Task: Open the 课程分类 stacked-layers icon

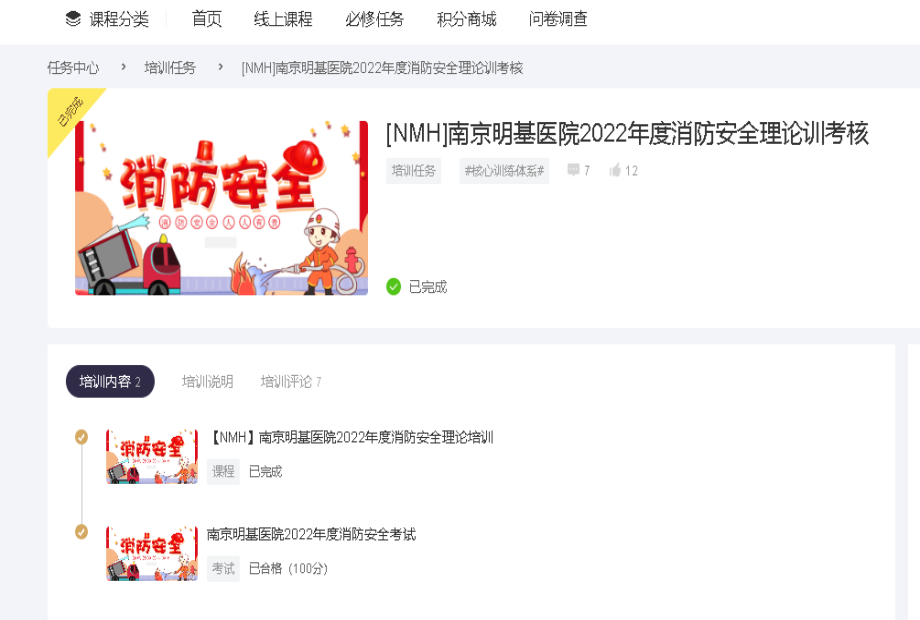Action: coord(73,19)
